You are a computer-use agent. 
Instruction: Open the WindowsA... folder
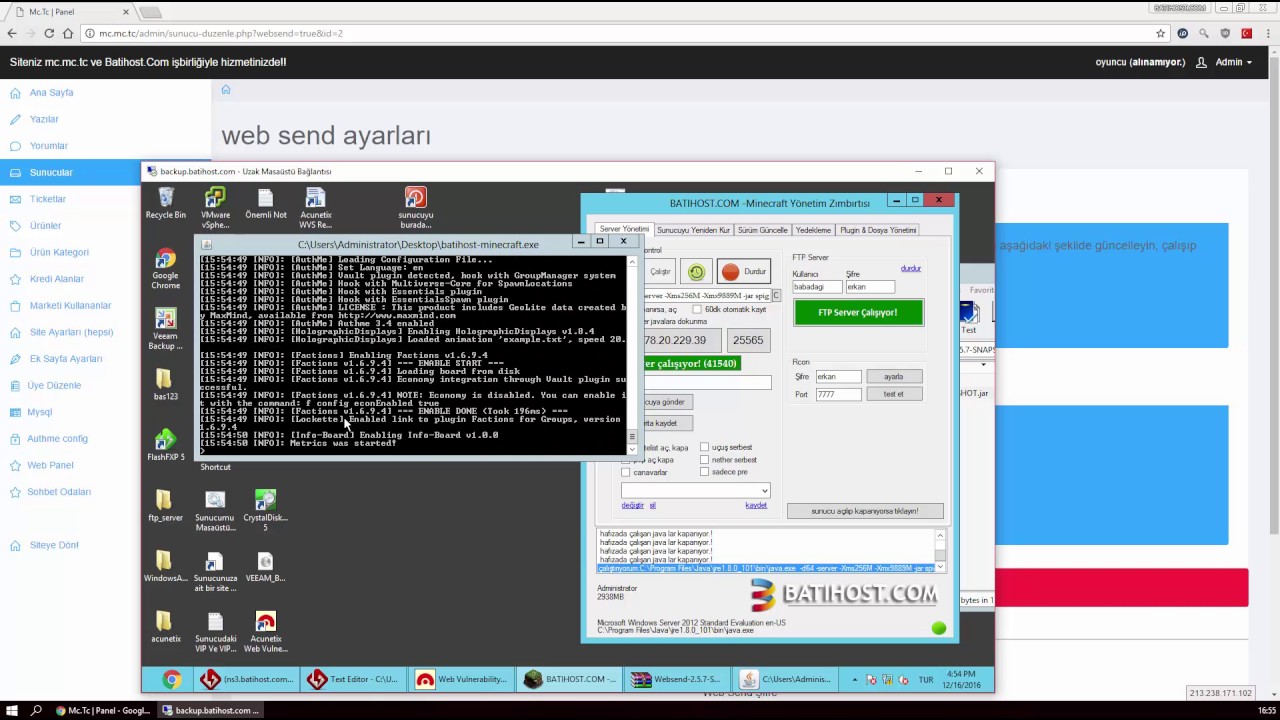pos(166,566)
